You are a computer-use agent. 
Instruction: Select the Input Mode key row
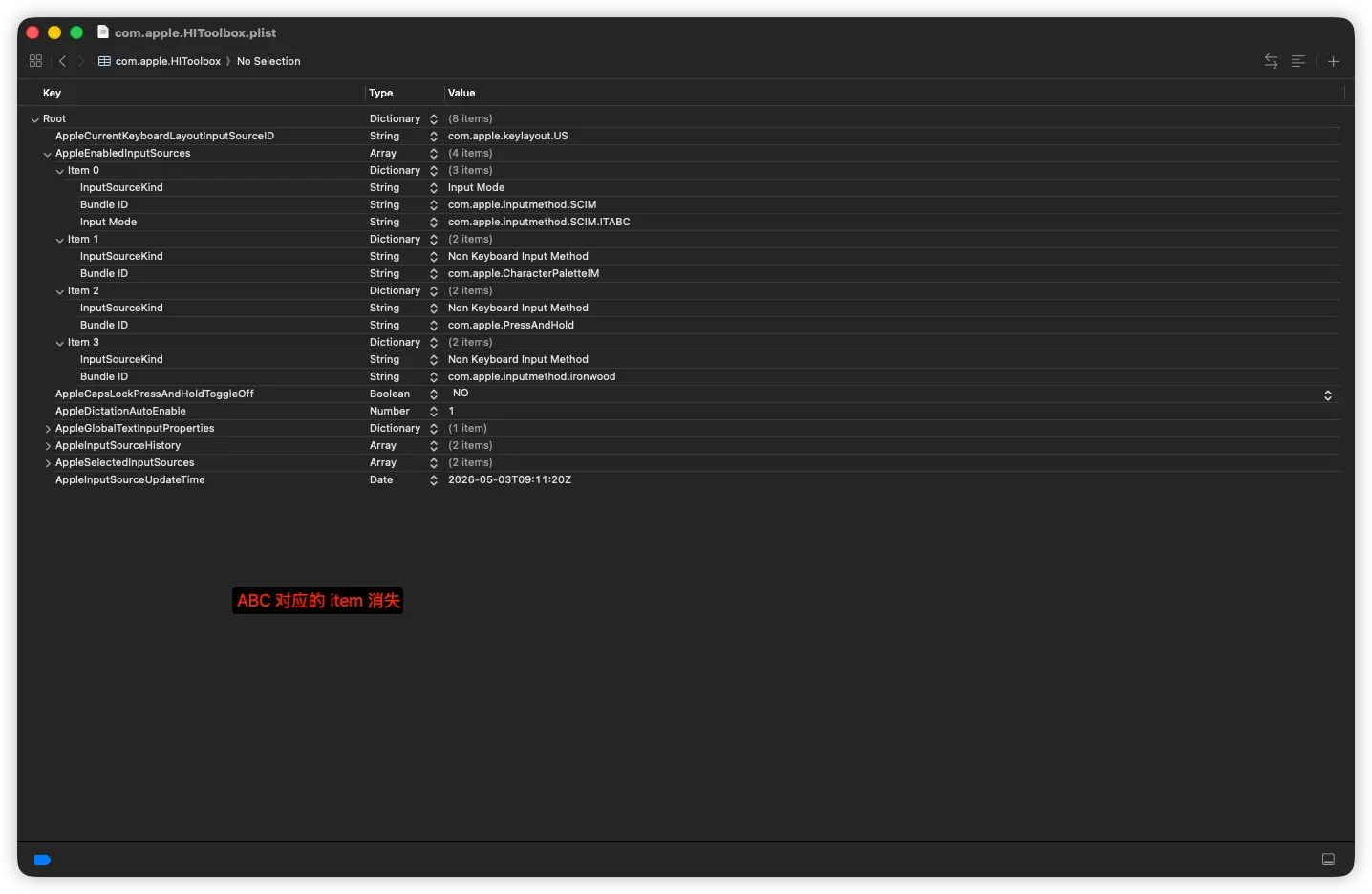(108, 222)
